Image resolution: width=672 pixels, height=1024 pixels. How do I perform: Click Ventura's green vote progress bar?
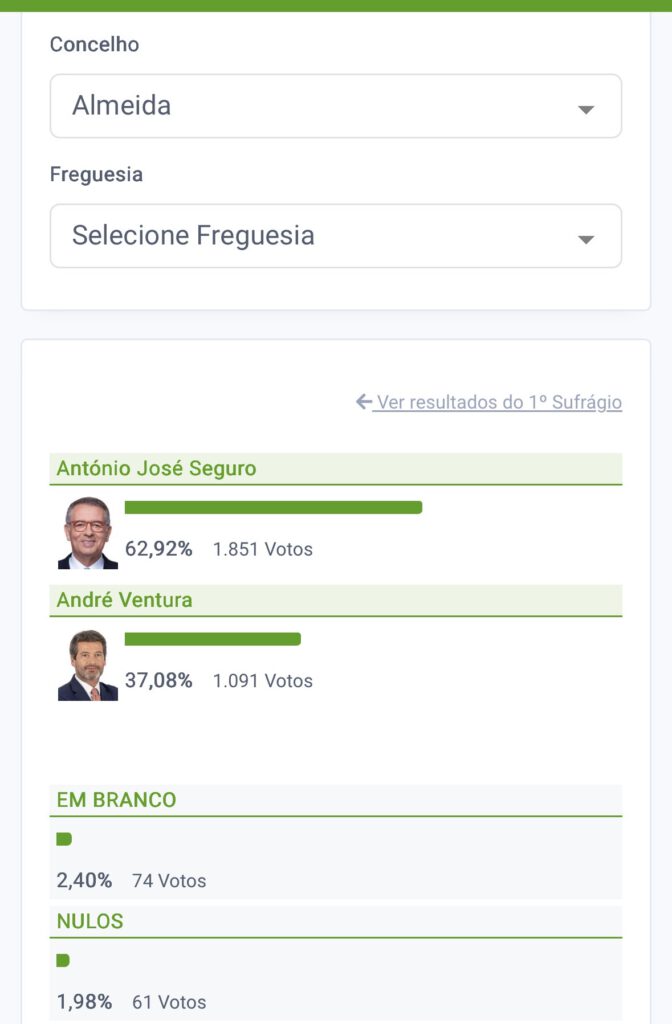coord(212,639)
